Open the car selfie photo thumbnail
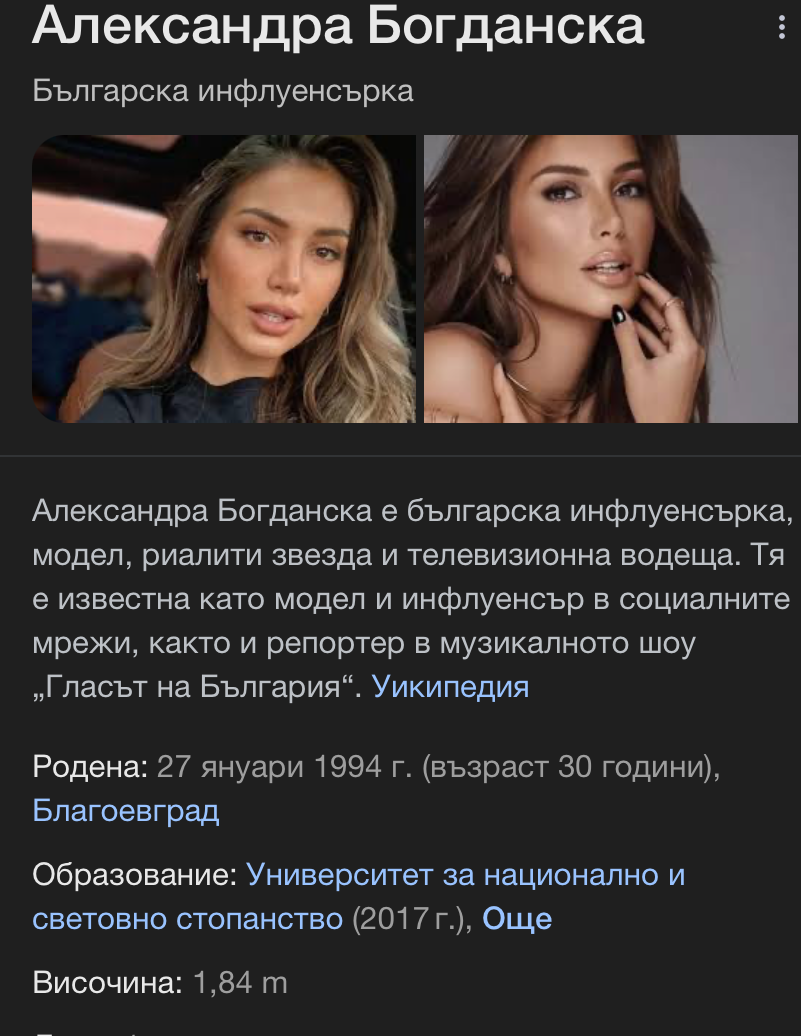 click(224, 279)
